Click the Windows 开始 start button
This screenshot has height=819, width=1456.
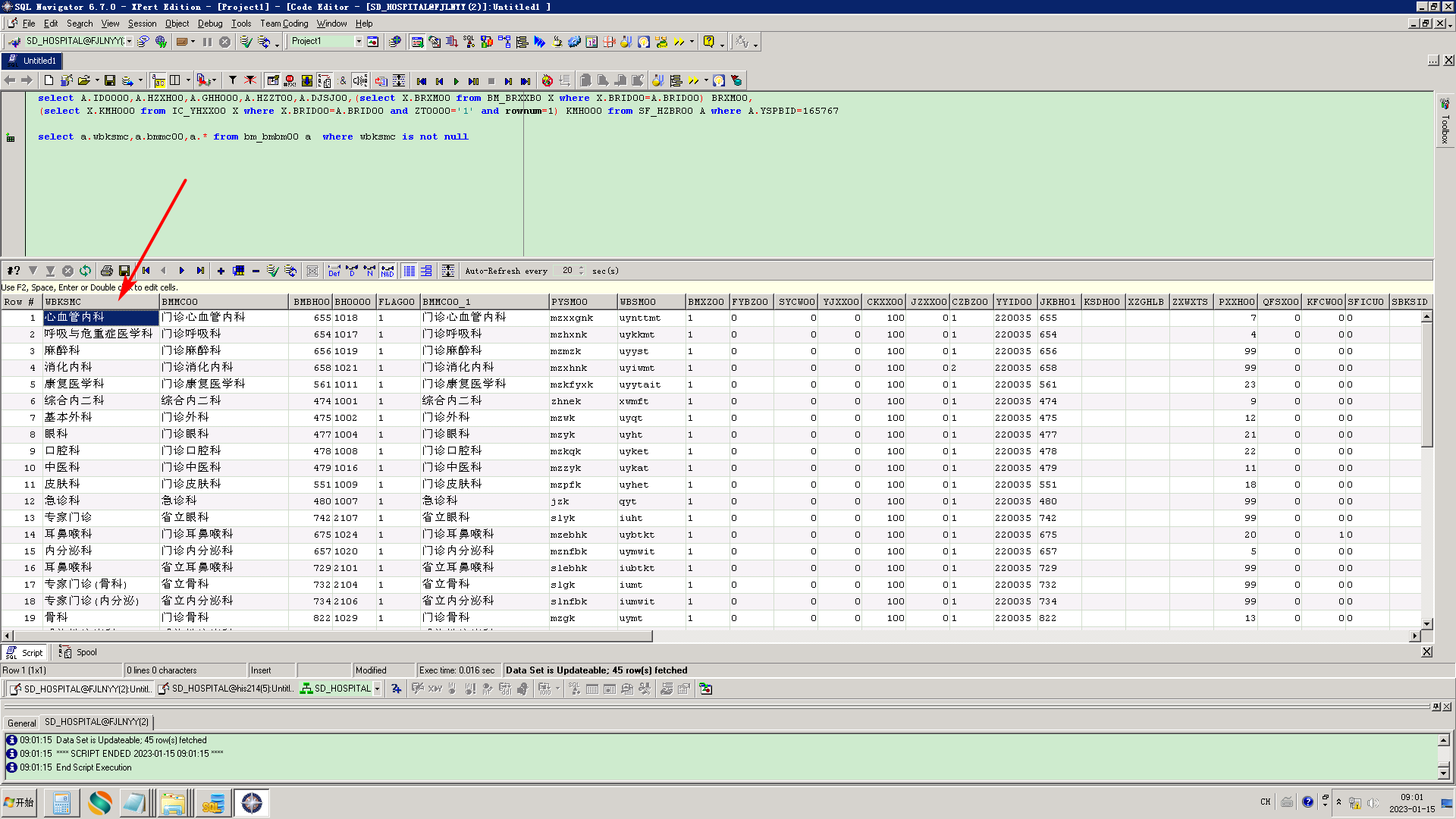click(x=20, y=802)
